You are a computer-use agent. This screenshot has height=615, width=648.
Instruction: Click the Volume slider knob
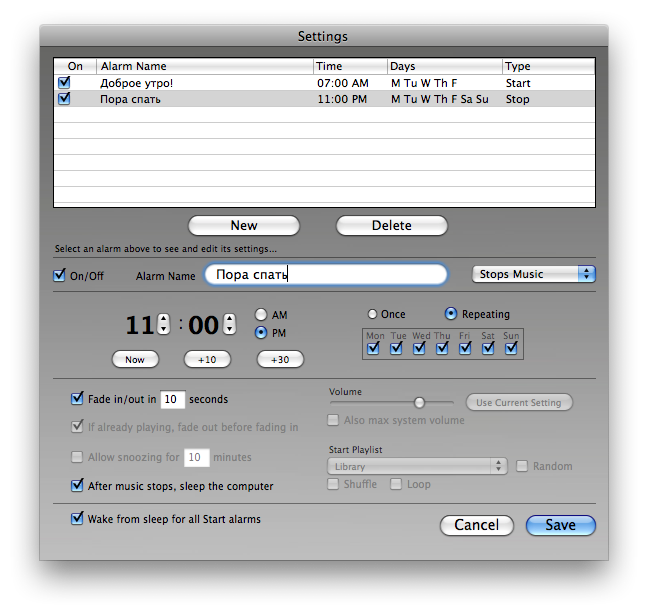coord(420,402)
